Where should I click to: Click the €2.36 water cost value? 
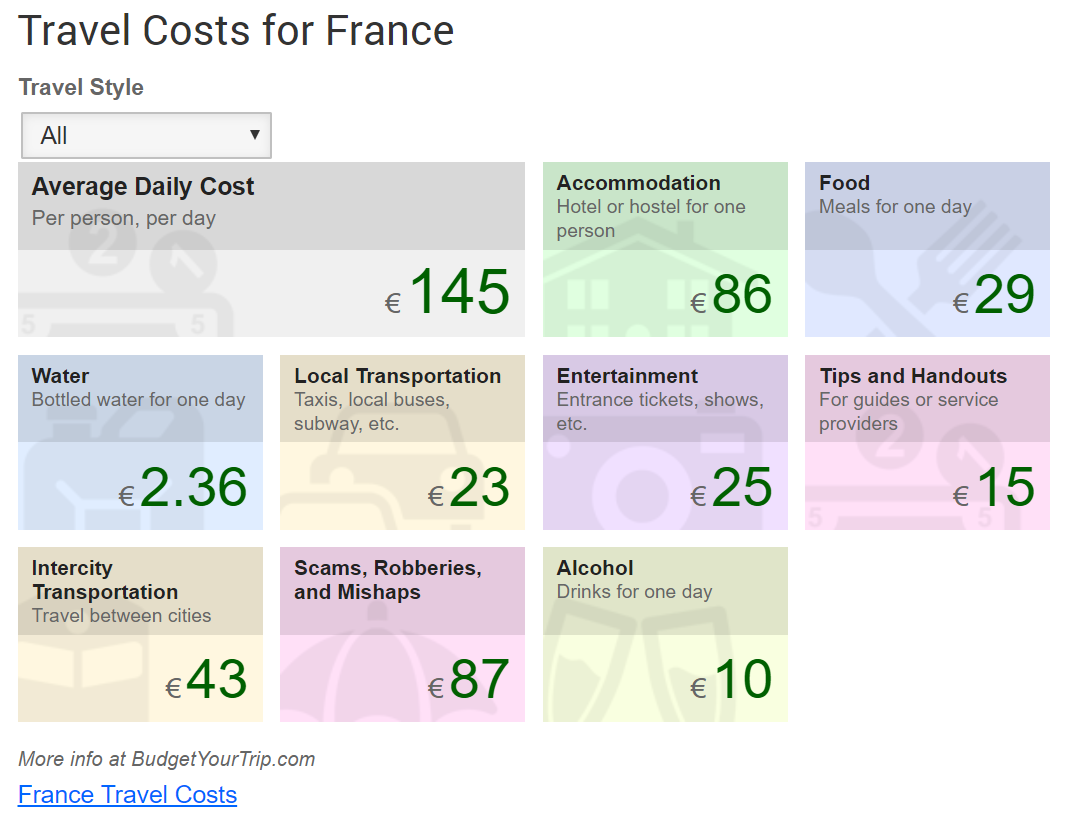coord(183,487)
